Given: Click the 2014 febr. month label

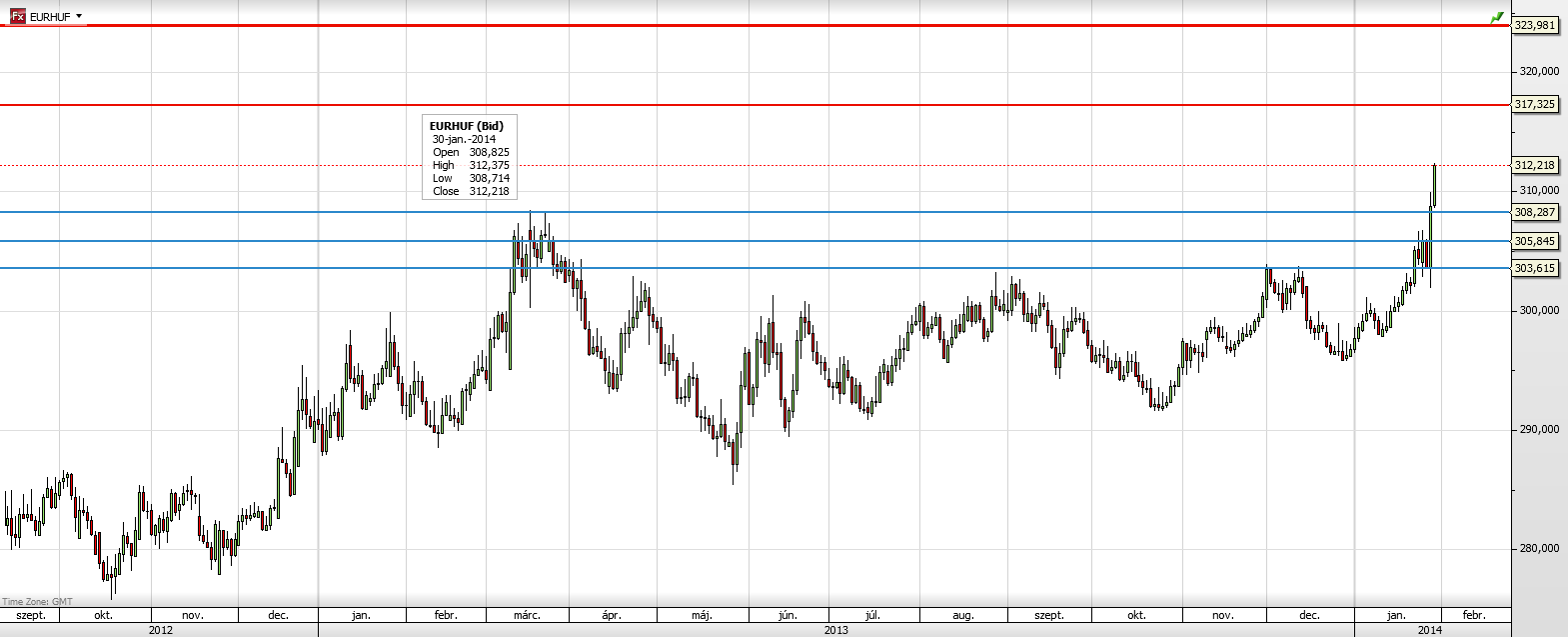Looking at the screenshot, I should [x=1474, y=615].
